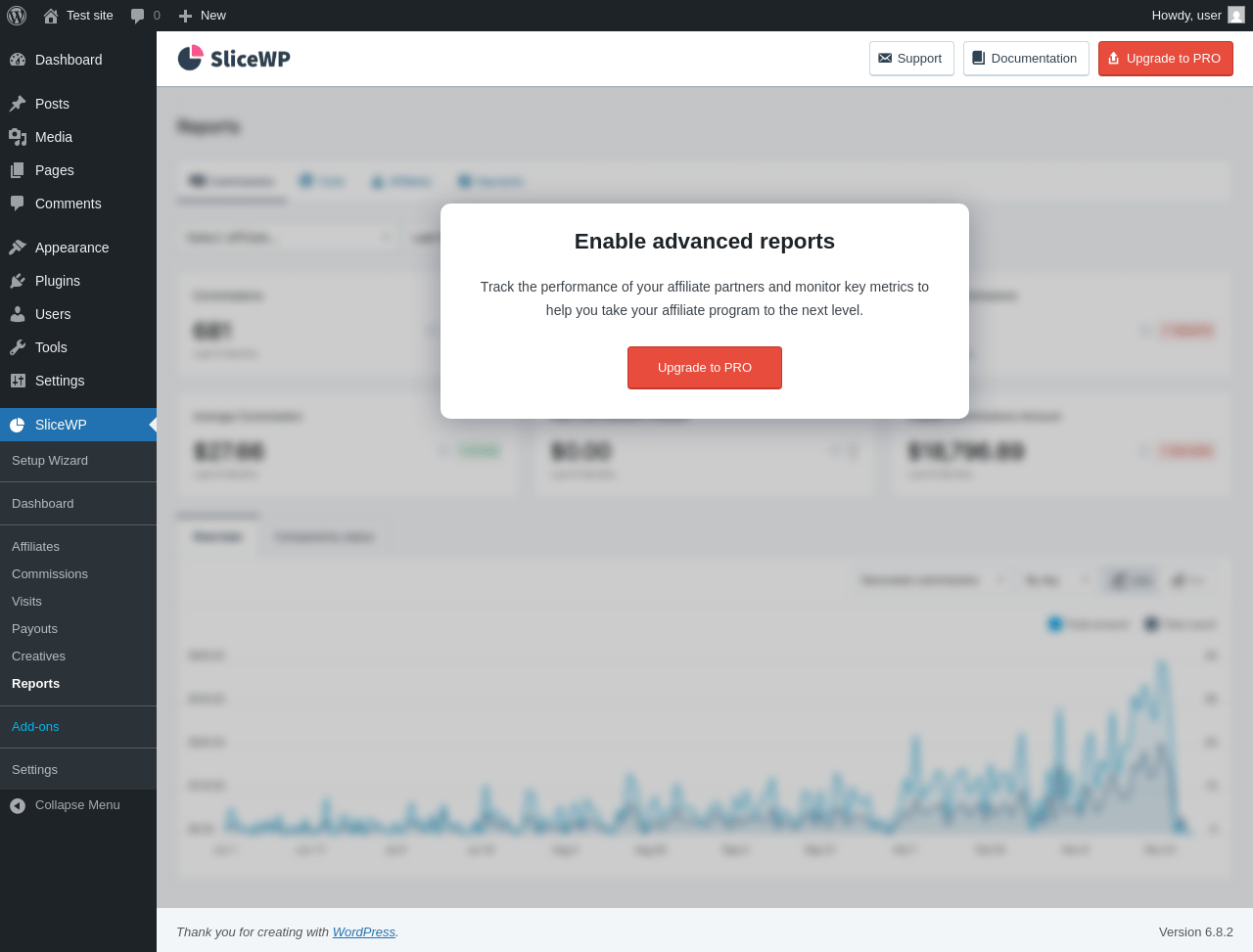Click the Support envelope icon

885,59
